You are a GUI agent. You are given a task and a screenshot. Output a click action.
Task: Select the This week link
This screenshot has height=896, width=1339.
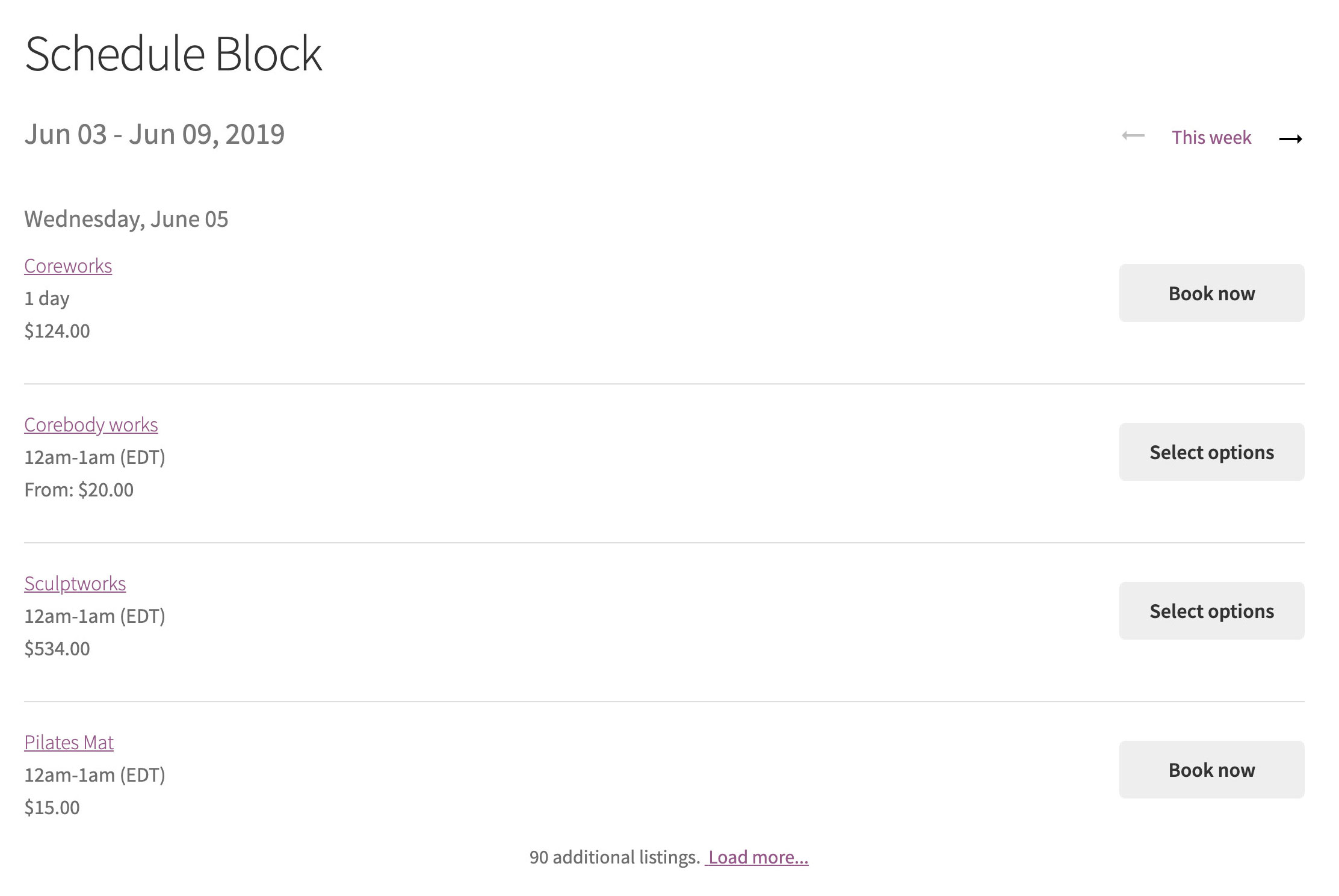click(1211, 137)
